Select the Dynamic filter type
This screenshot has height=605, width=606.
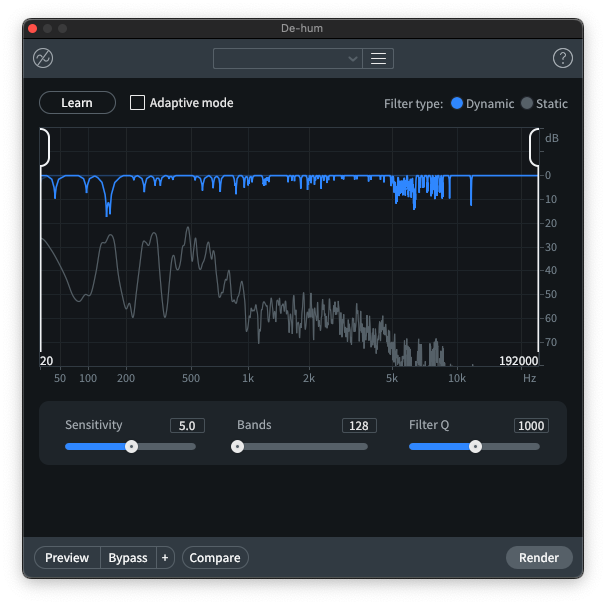coord(457,103)
